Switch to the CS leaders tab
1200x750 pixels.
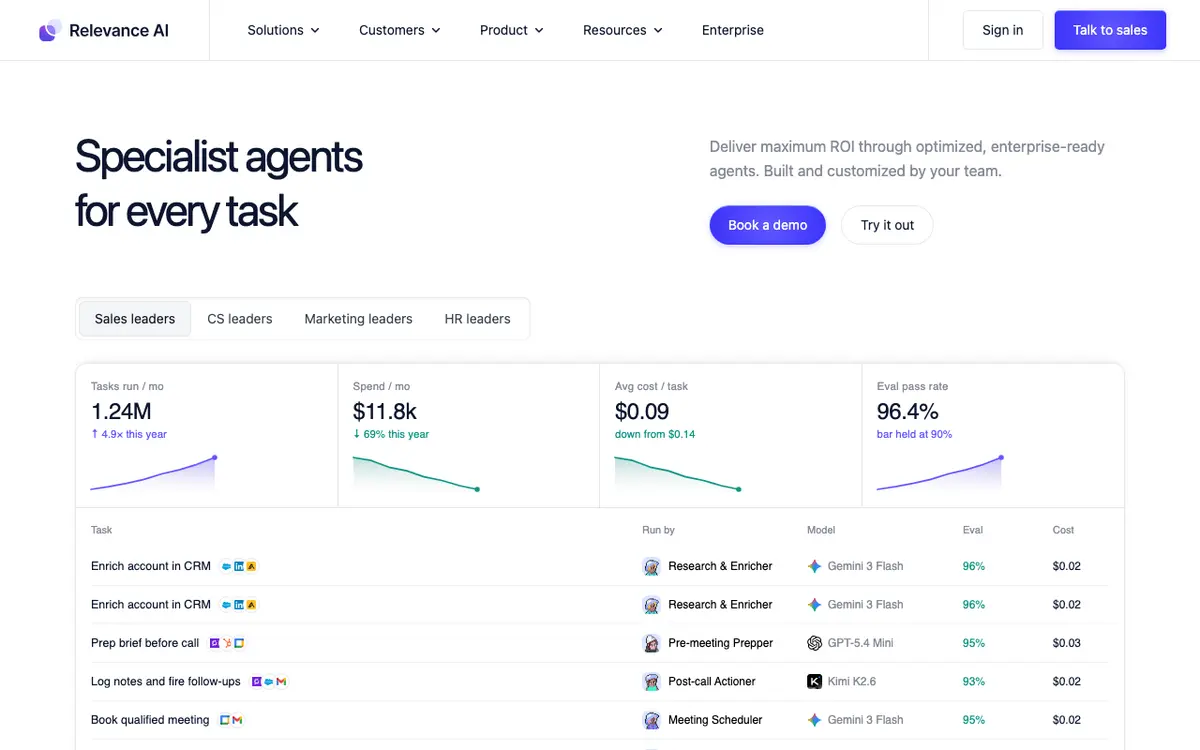coord(240,319)
